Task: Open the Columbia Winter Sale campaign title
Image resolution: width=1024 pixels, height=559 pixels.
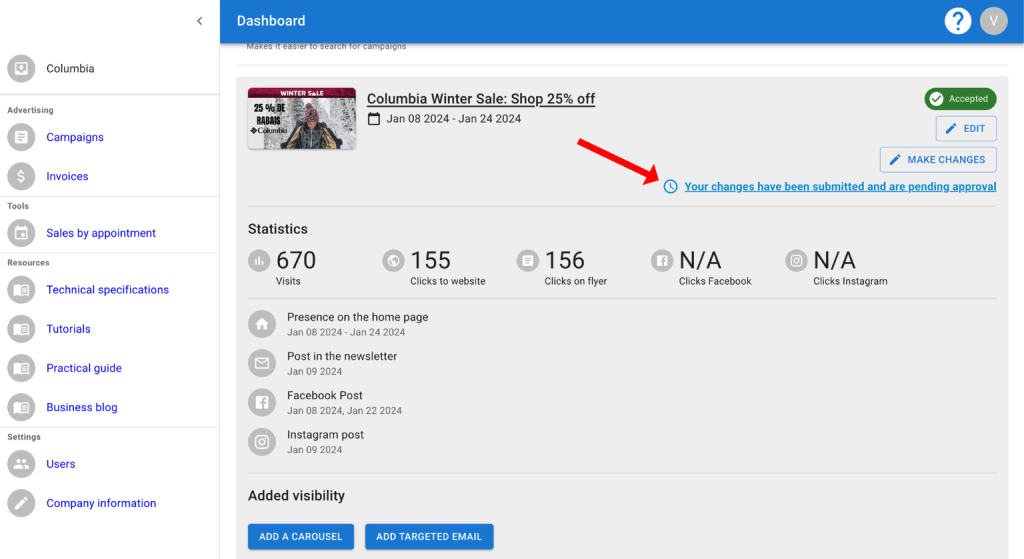Action: tap(480, 99)
